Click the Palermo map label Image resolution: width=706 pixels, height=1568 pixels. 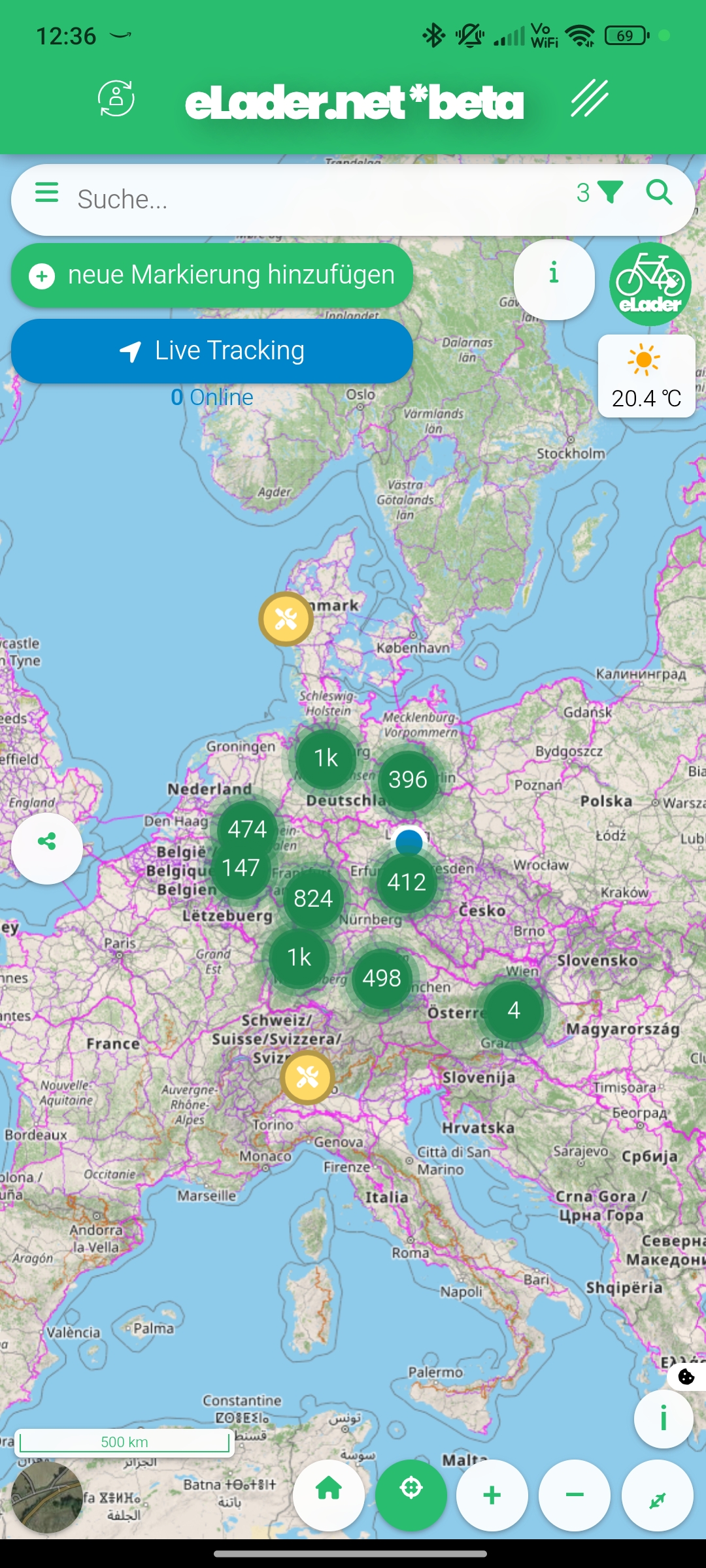pos(435,1373)
